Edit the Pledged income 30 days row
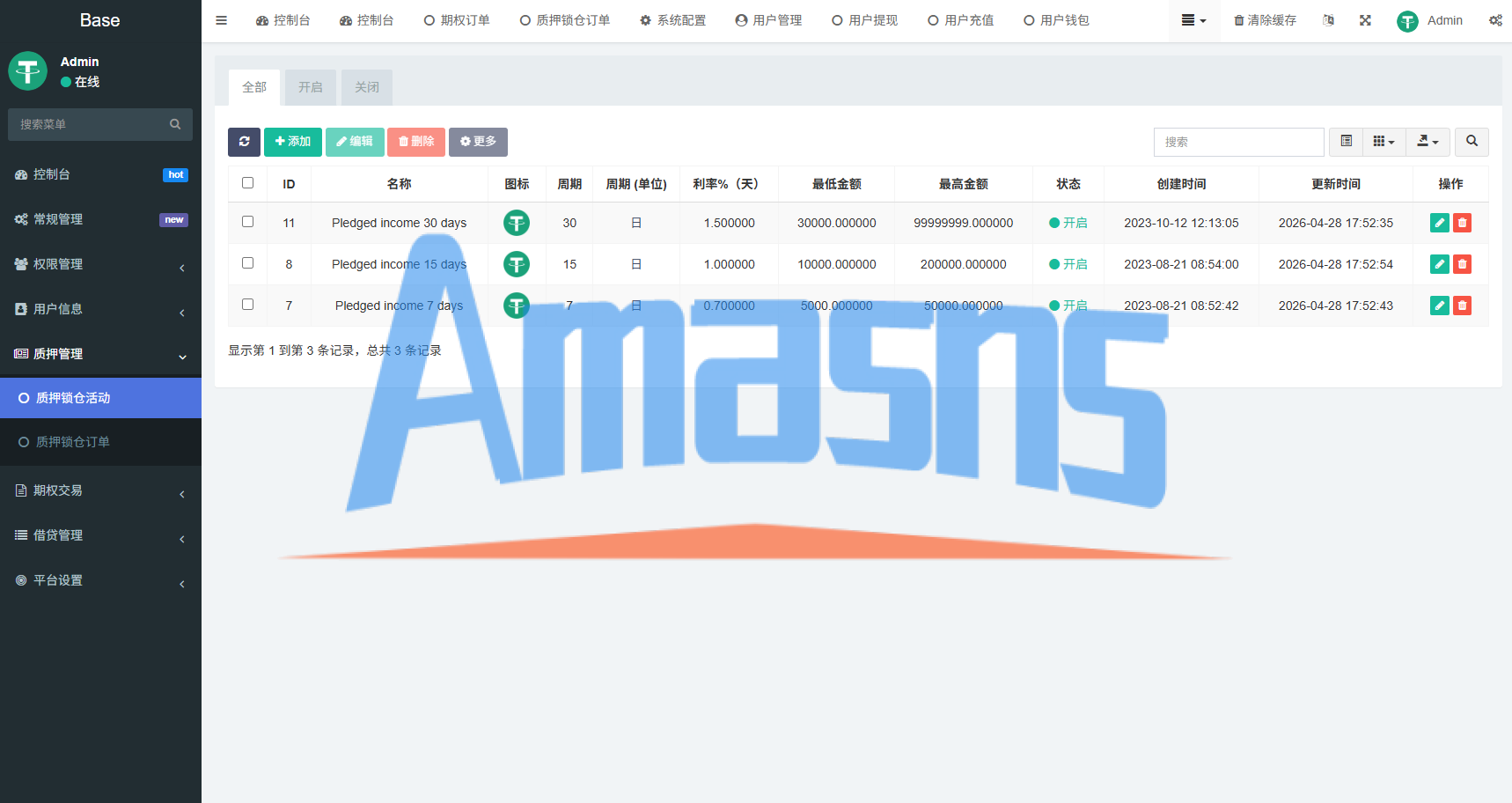This screenshot has height=803, width=1512. tap(1440, 223)
